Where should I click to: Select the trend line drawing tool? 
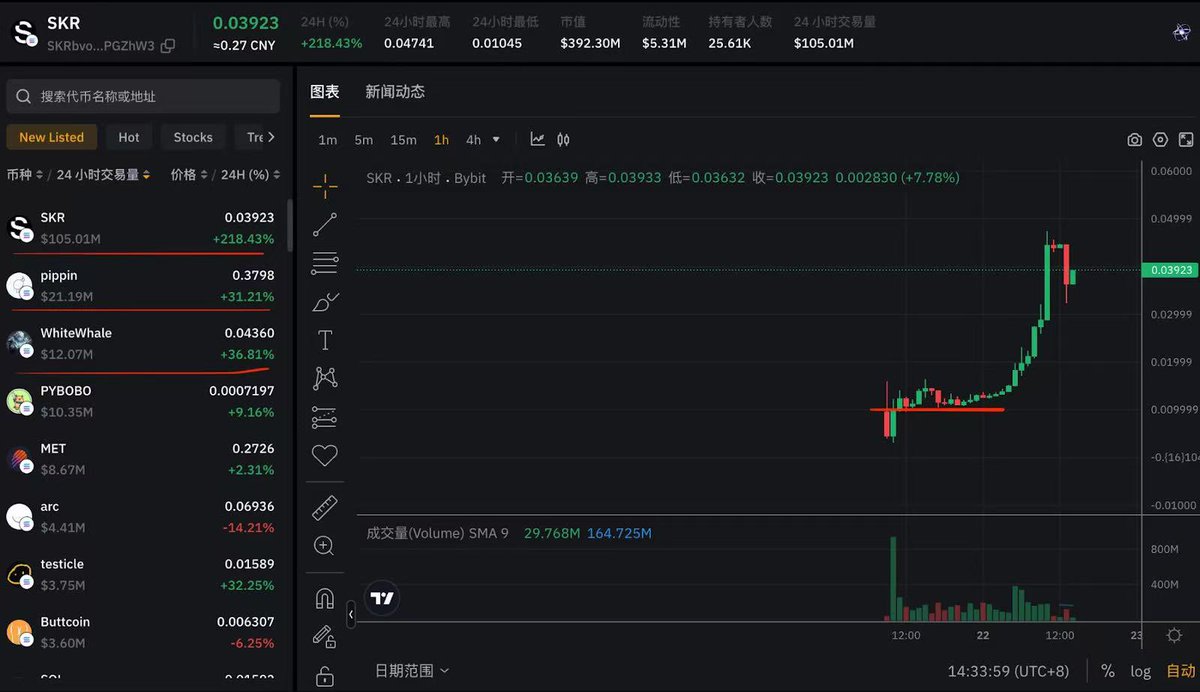click(325, 225)
